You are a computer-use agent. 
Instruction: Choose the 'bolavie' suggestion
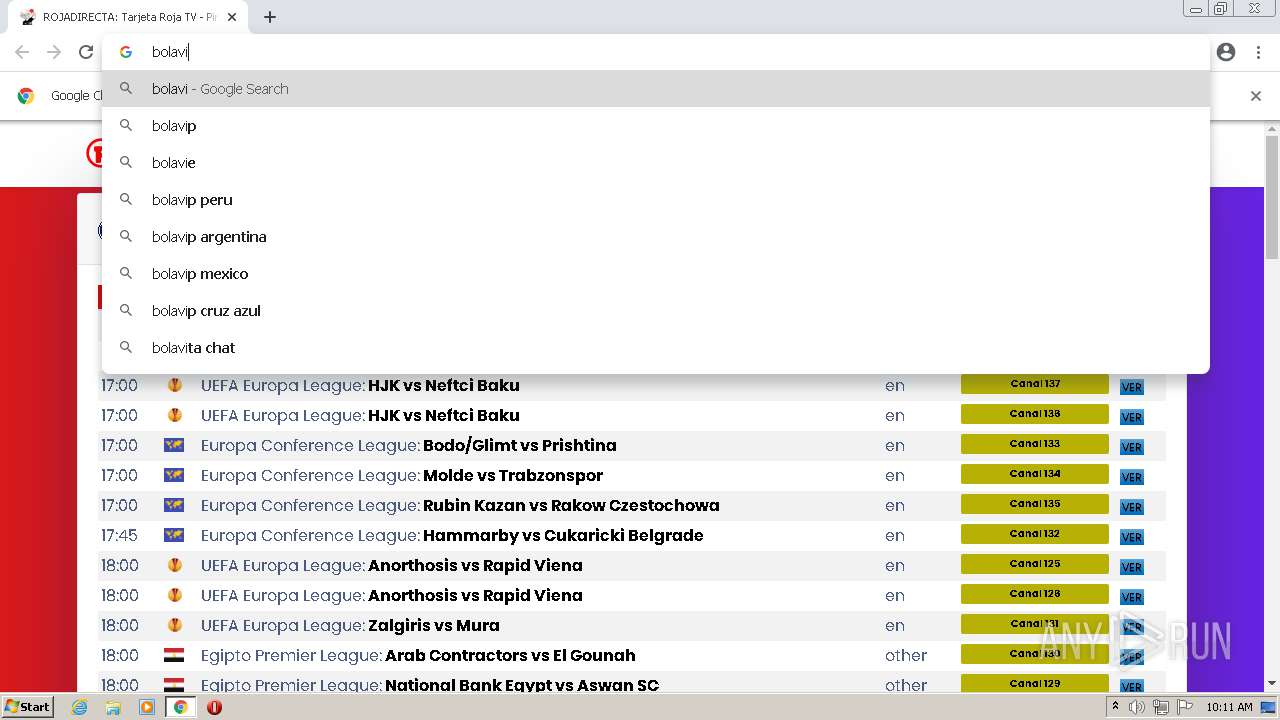[656, 162]
